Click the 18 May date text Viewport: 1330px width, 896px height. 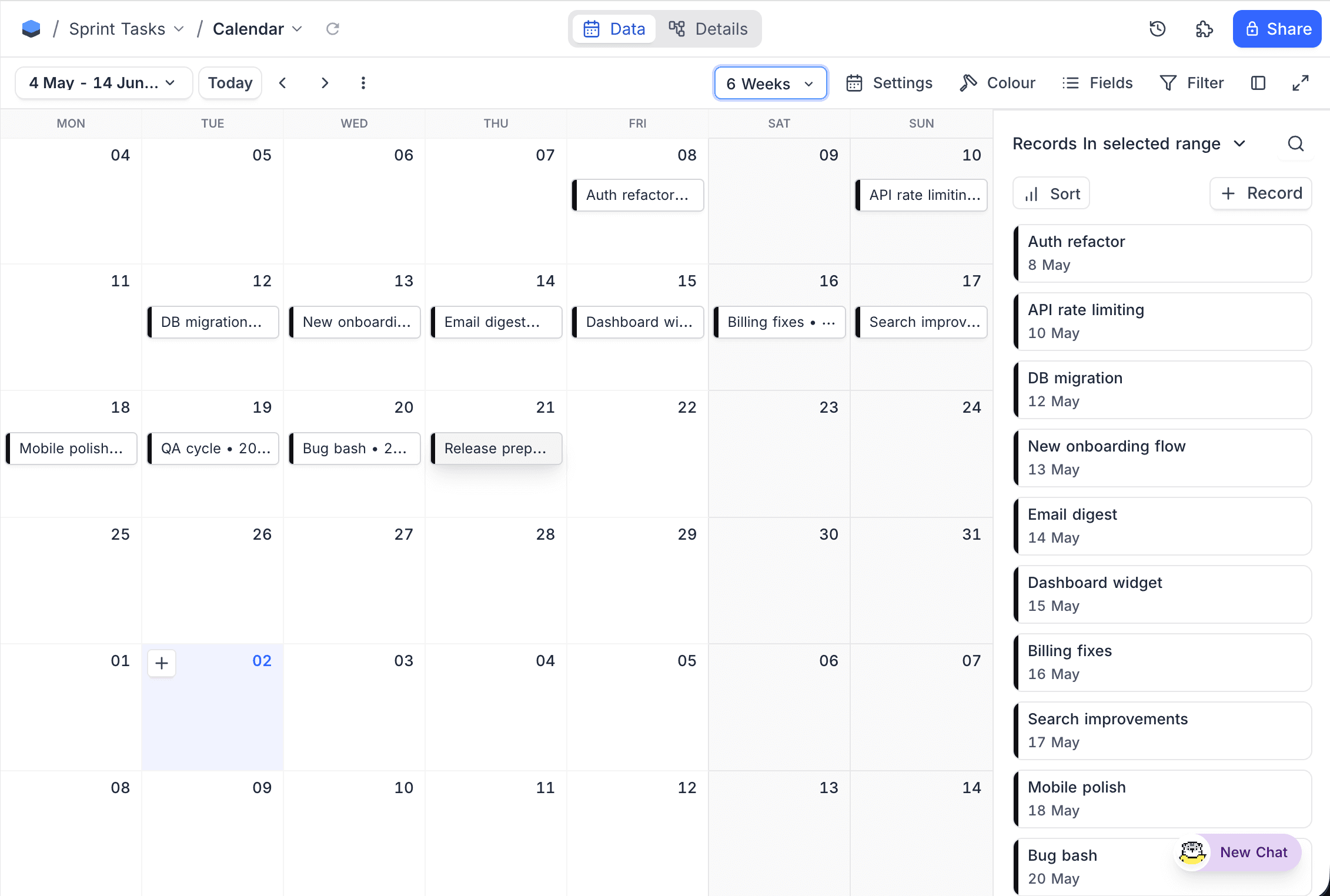(1053, 811)
